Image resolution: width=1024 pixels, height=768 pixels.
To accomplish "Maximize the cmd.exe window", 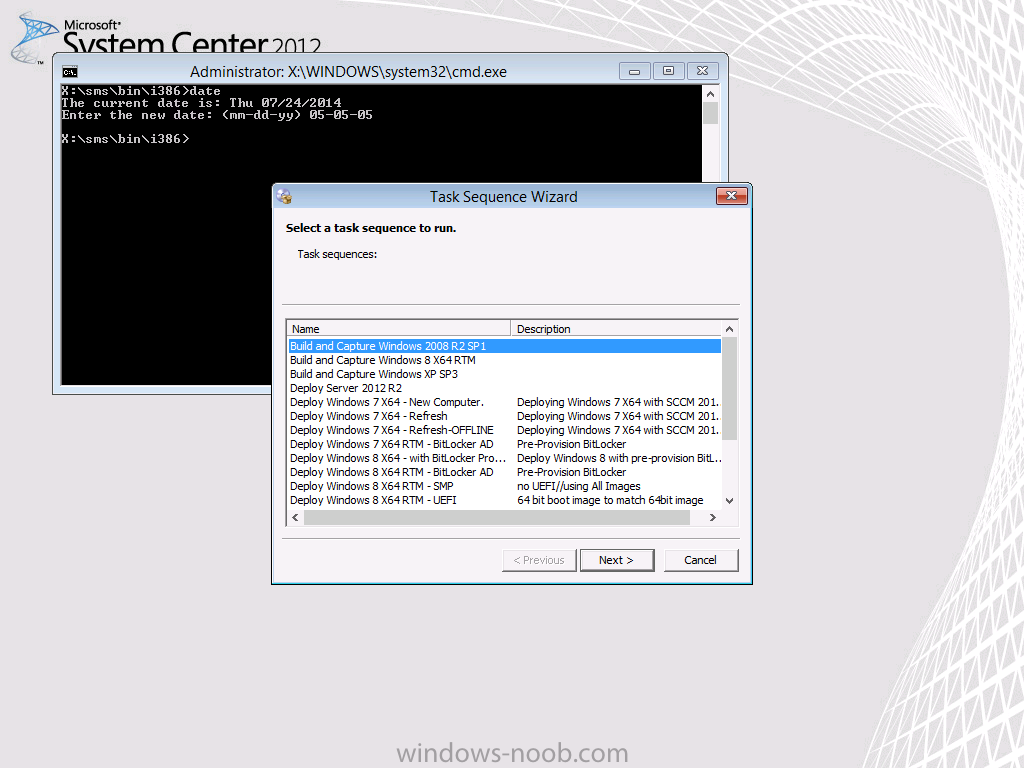I will (668, 71).
